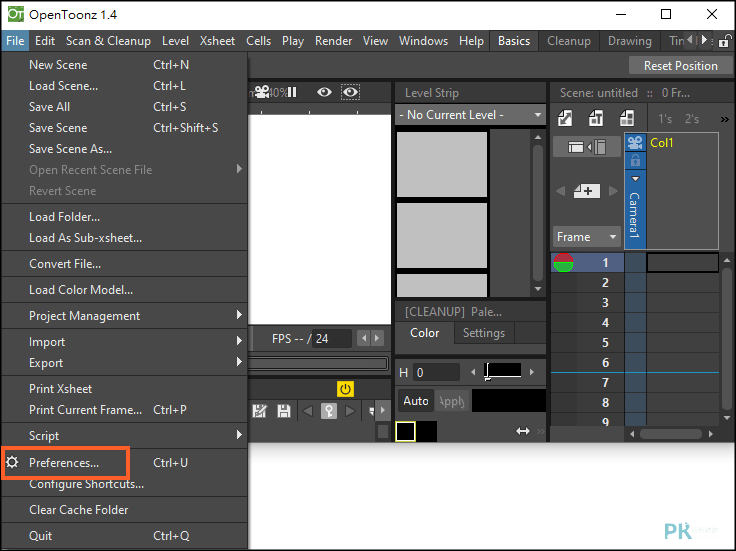
Task: Expand the Camera1 dropdown triangle
Action: pos(636,179)
